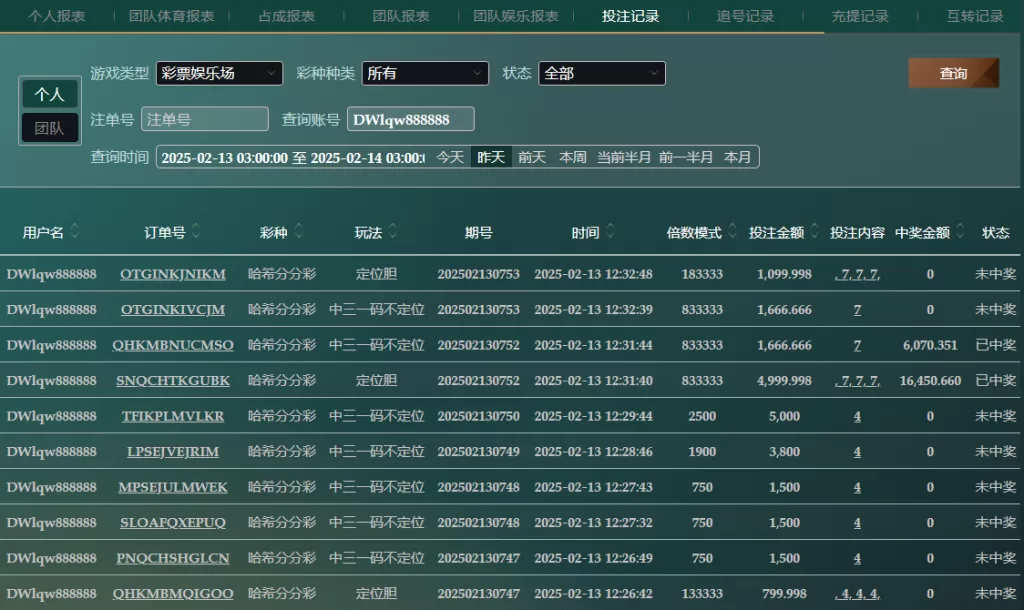Switch to 团队报表 tab

(x=401, y=16)
